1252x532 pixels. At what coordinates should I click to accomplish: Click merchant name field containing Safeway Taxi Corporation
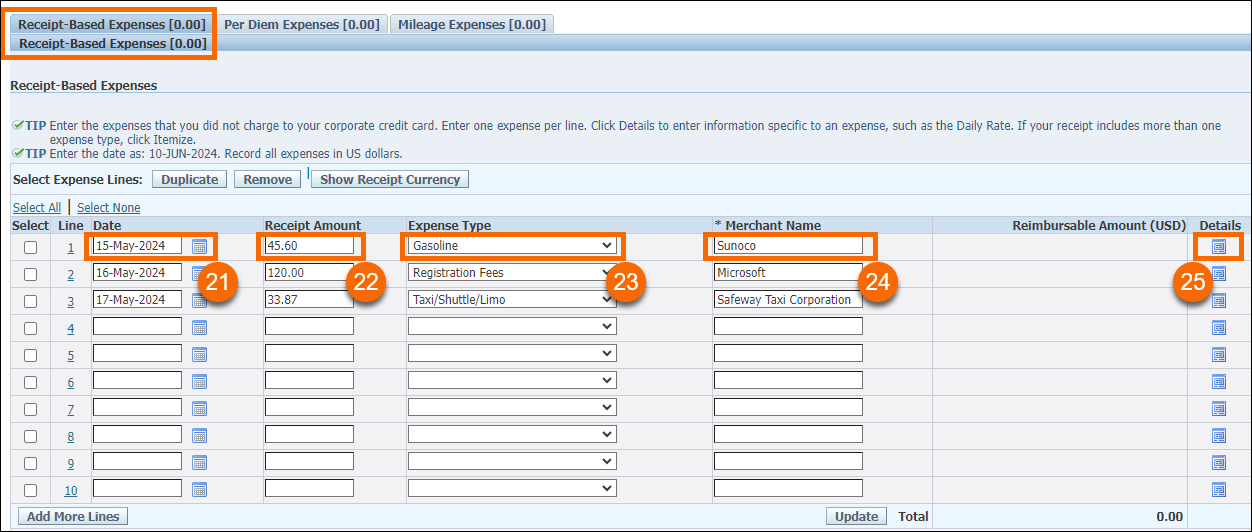788,299
